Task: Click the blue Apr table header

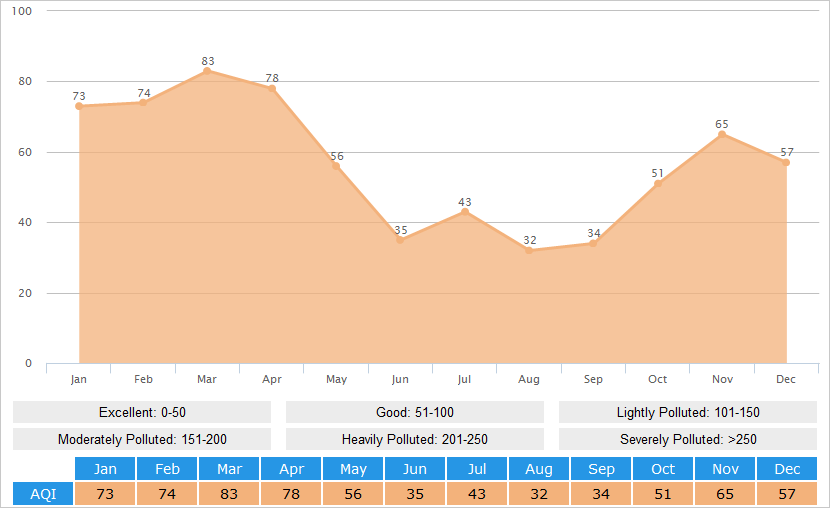Action: (291, 469)
